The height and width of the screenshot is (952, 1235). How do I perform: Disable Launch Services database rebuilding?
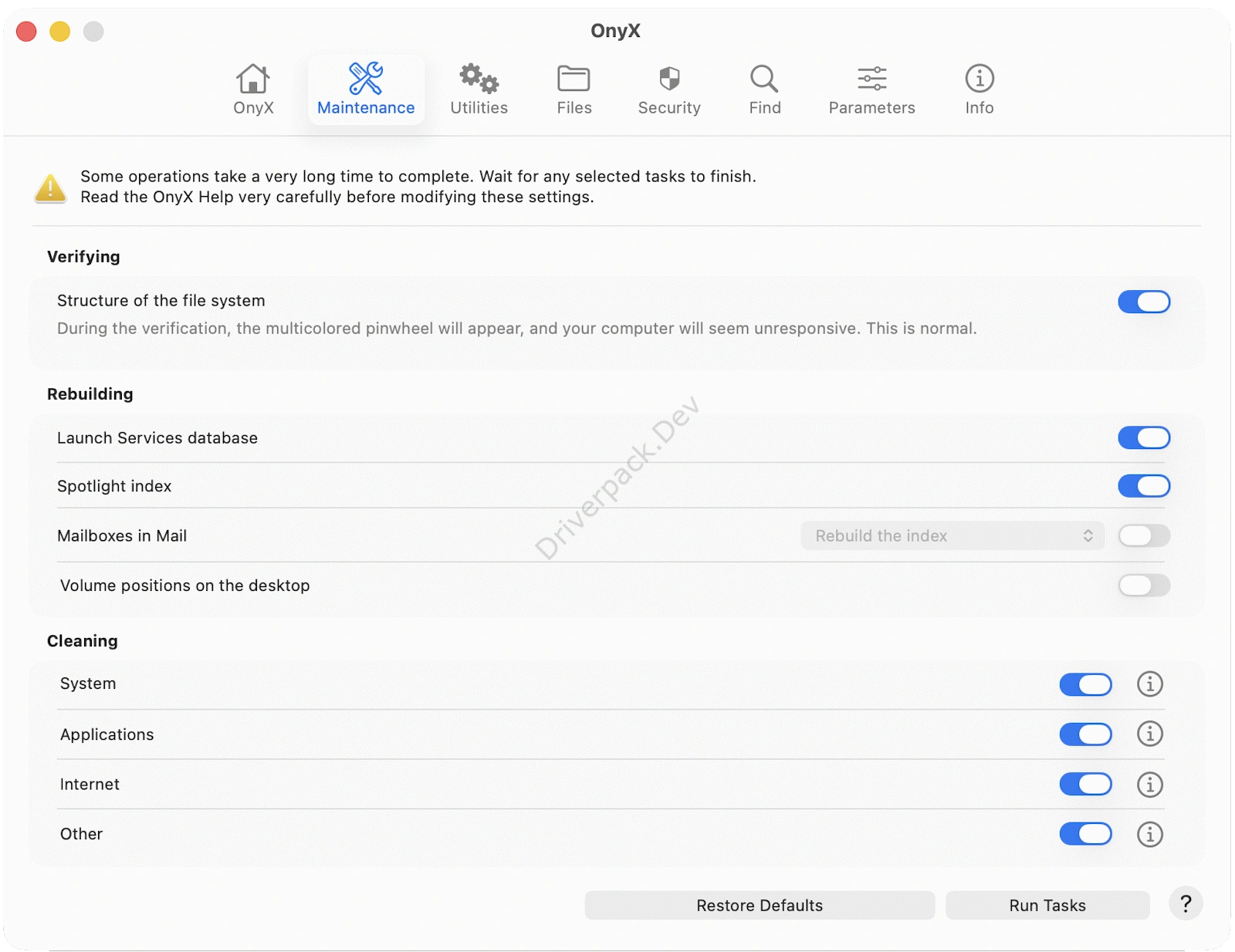pyautogui.click(x=1144, y=438)
